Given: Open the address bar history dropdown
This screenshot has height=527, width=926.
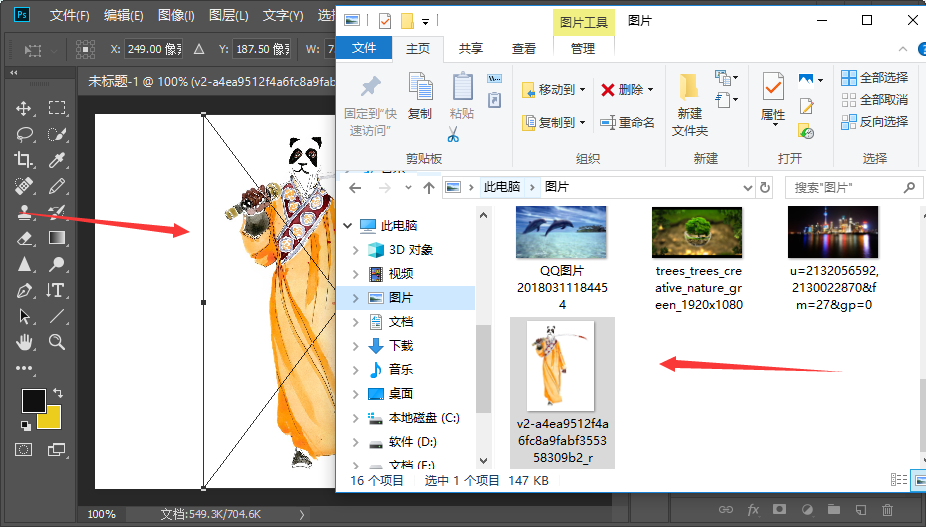Looking at the screenshot, I should [x=748, y=187].
